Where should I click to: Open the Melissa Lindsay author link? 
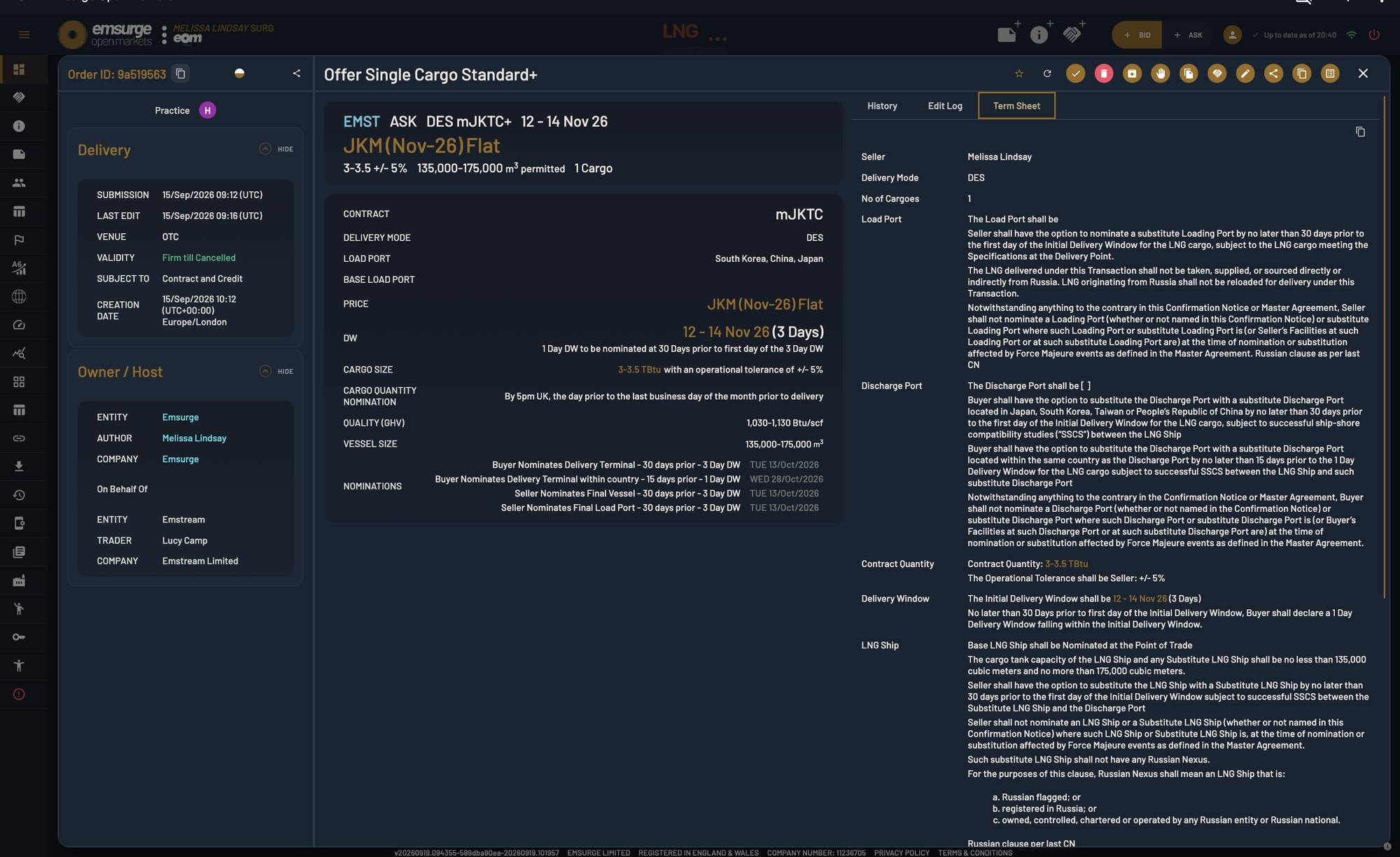click(195, 438)
